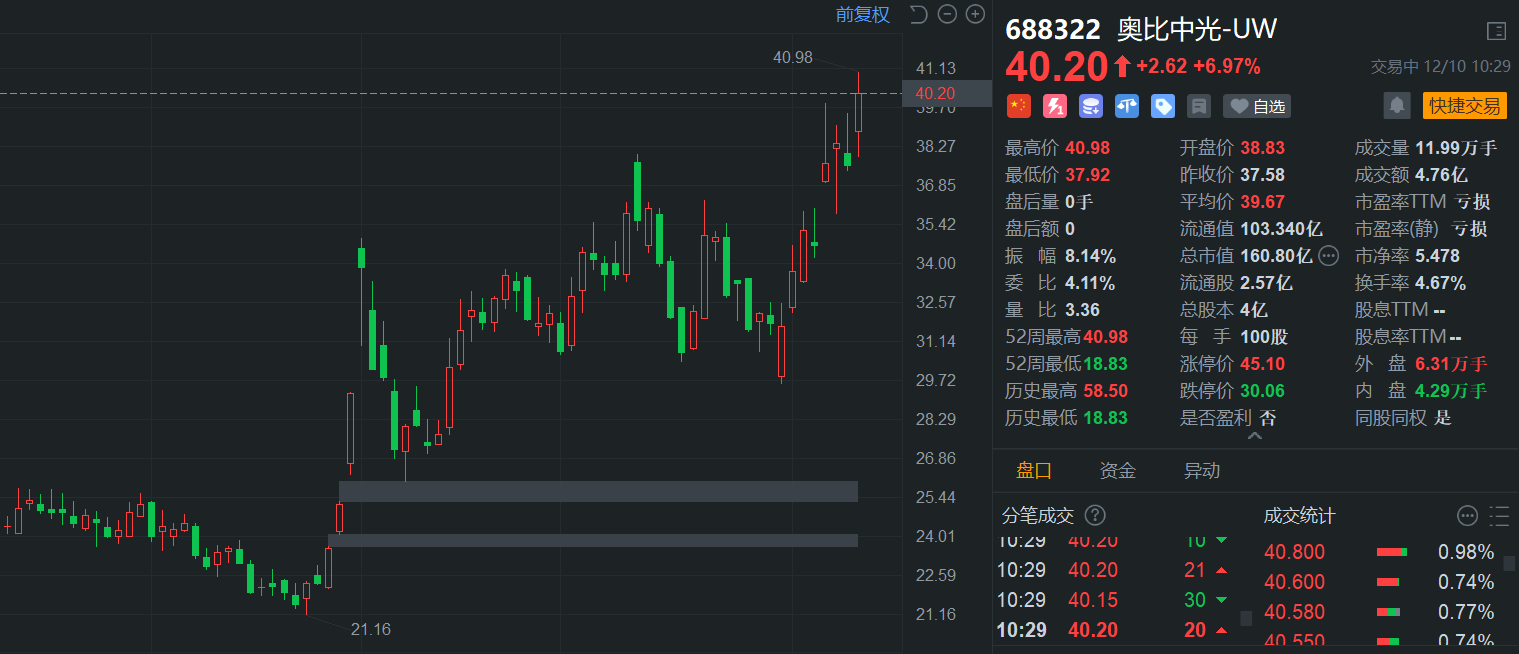Click the panel layout icon beside stock name
The image size is (1519, 654).
click(1496, 31)
